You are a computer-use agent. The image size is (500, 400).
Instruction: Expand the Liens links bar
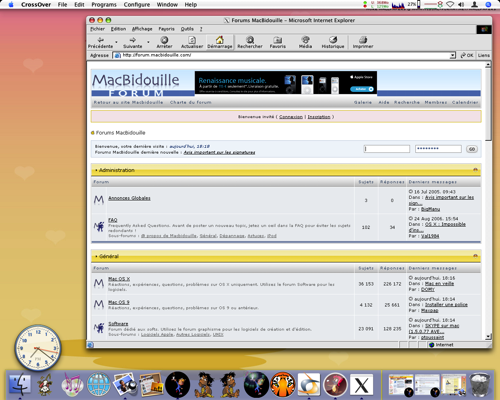pos(483,55)
